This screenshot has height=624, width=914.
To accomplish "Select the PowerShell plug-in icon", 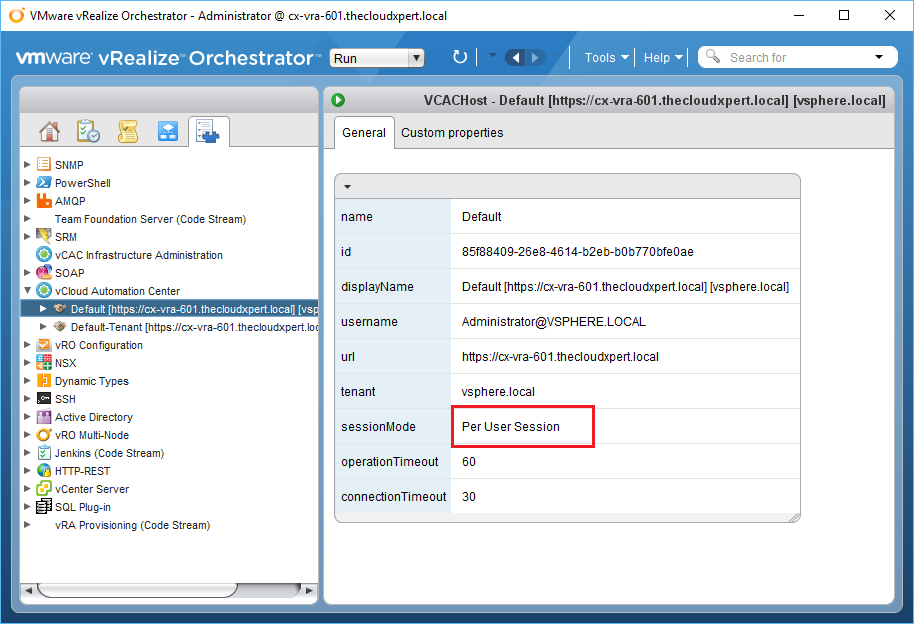I will 44,183.
